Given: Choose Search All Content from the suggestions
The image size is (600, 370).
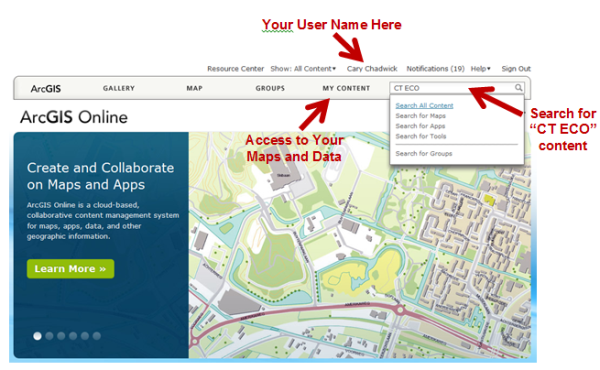Looking at the screenshot, I should 424,106.
